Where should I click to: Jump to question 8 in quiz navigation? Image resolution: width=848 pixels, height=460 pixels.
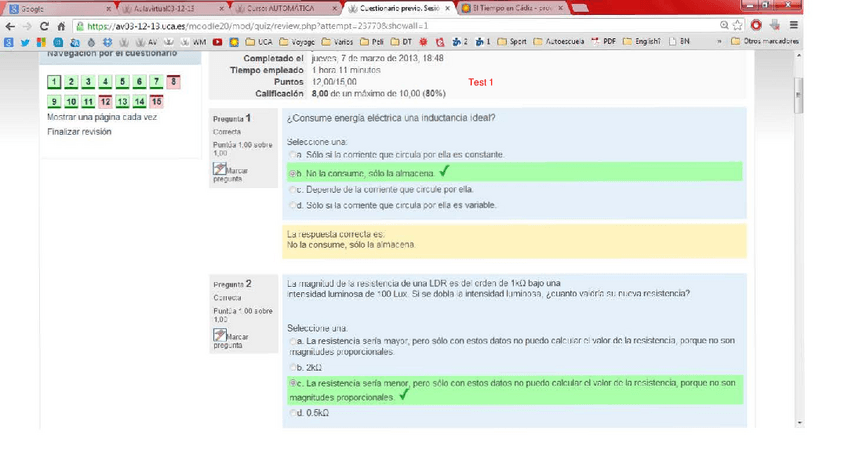tap(174, 82)
